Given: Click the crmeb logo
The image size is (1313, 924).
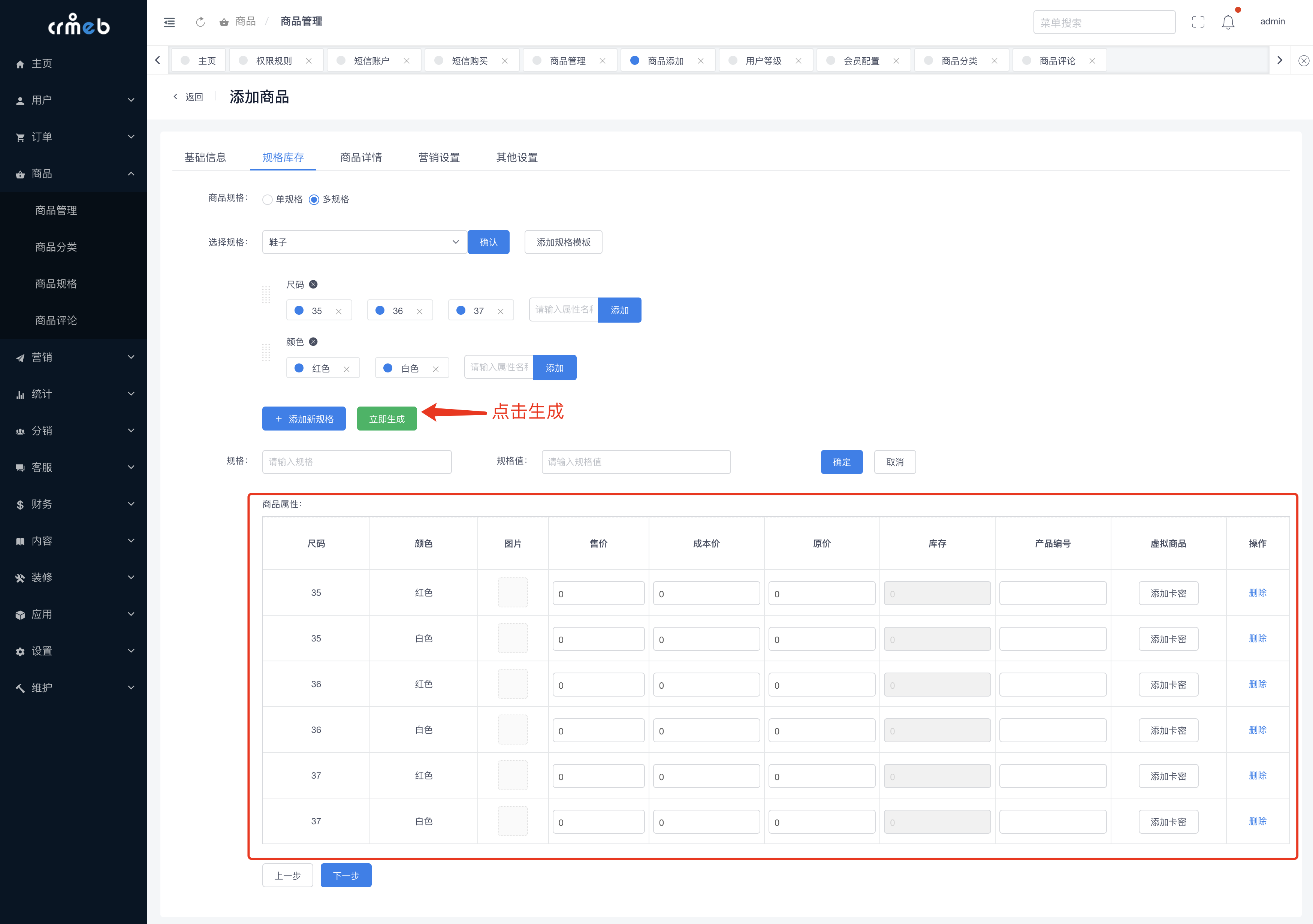Looking at the screenshot, I should click(x=79, y=25).
